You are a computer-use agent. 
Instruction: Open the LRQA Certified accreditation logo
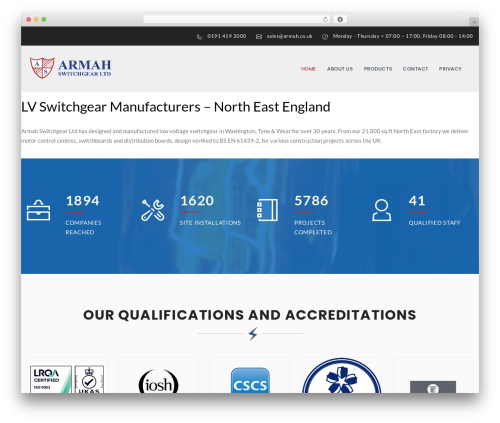51,379
